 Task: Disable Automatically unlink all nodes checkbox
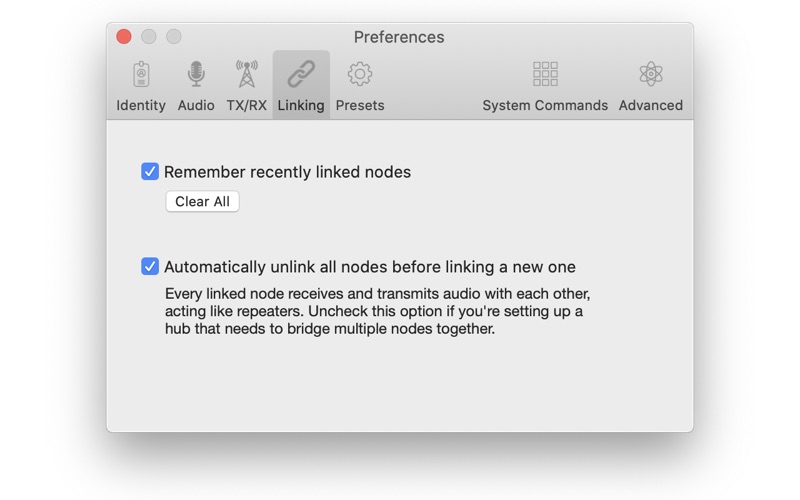click(x=150, y=266)
